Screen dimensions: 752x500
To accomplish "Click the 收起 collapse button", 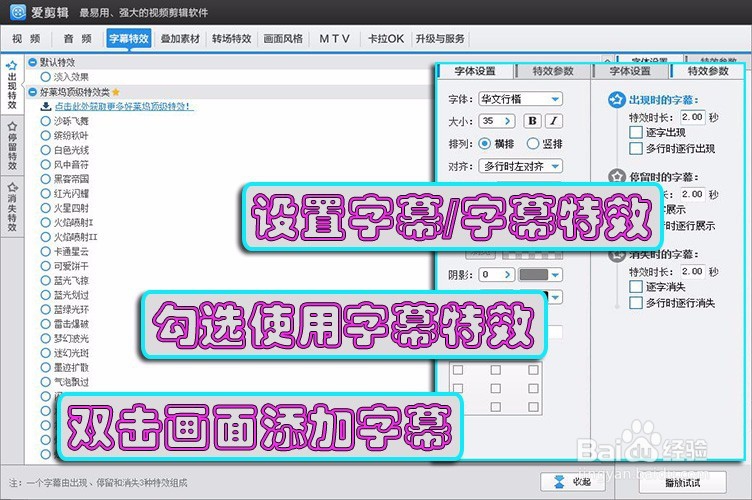I will pos(573,482).
